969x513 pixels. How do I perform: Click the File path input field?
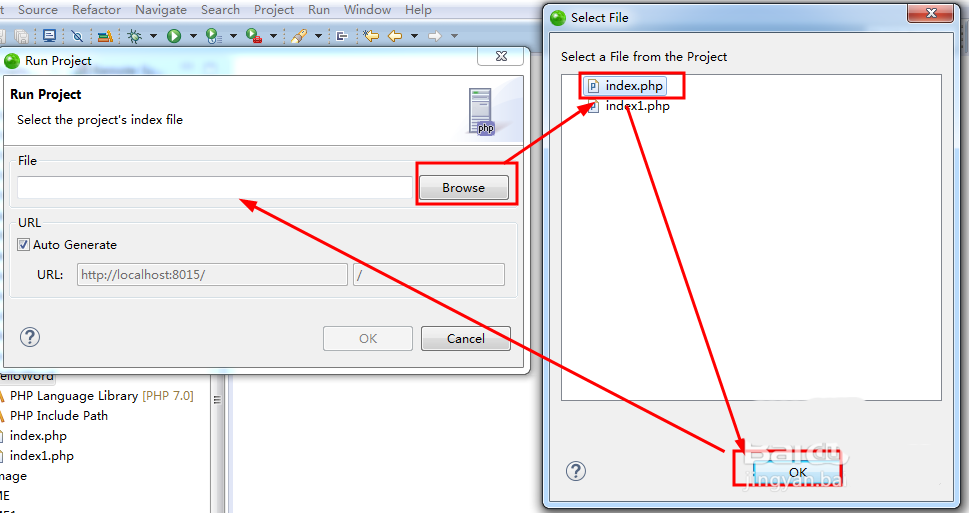[214, 187]
